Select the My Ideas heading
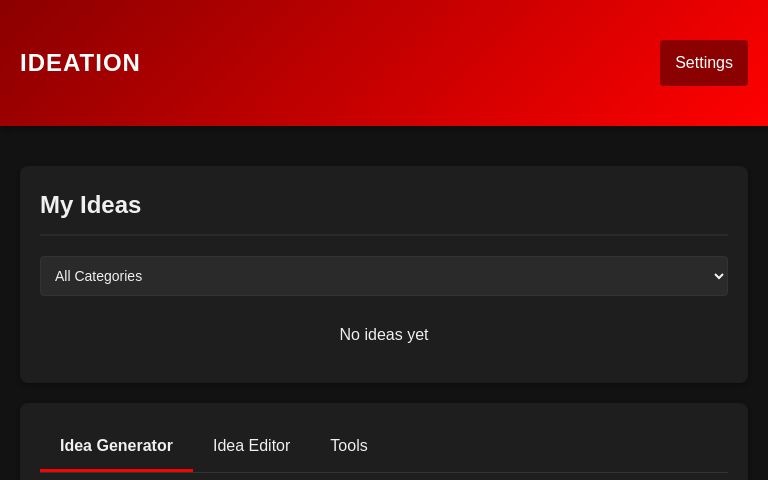 pos(91,205)
